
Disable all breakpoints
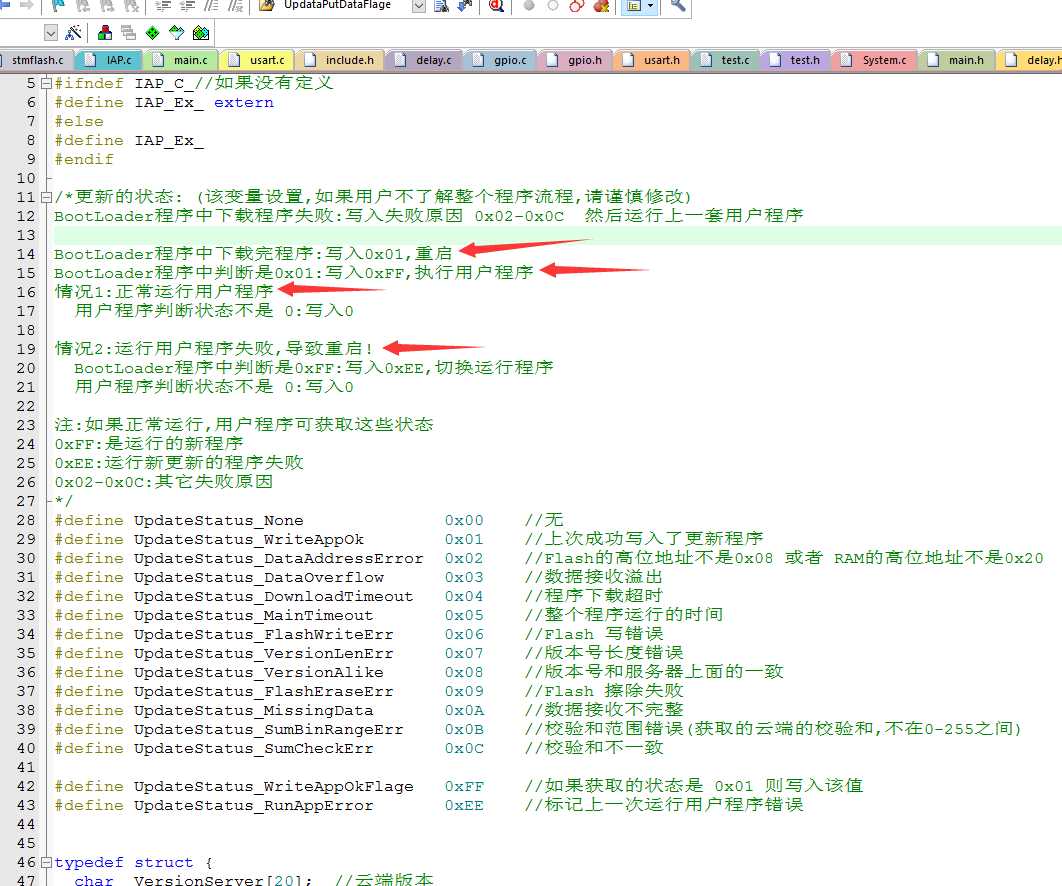pos(577,6)
